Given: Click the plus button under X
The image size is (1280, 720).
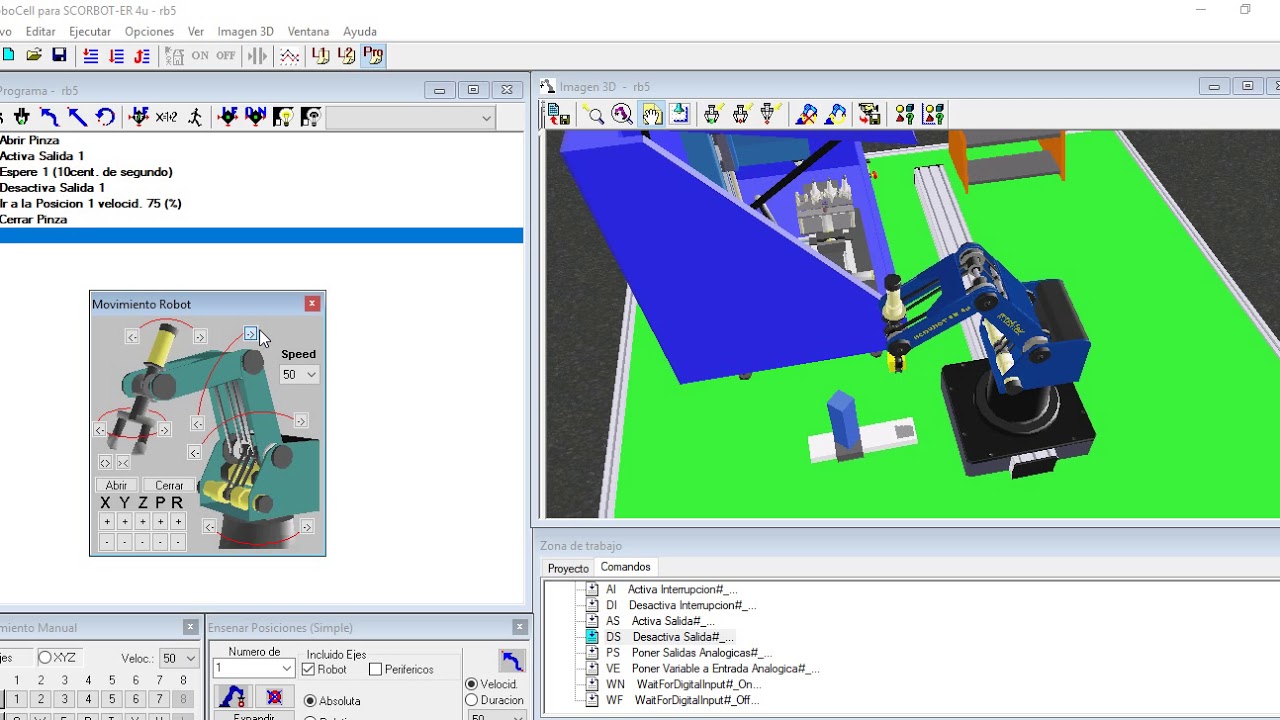Looking at the screenshot, I should [106, 522].
